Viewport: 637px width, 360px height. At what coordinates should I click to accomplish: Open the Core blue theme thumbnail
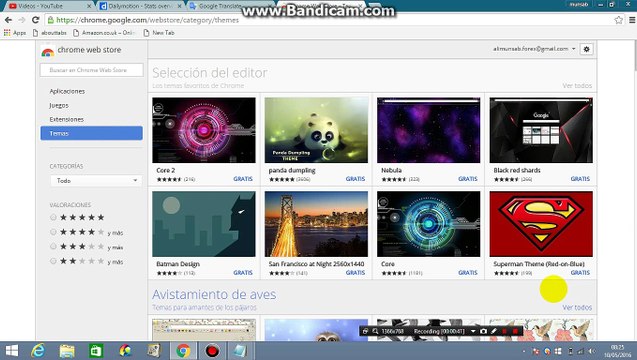pos(429,224)
